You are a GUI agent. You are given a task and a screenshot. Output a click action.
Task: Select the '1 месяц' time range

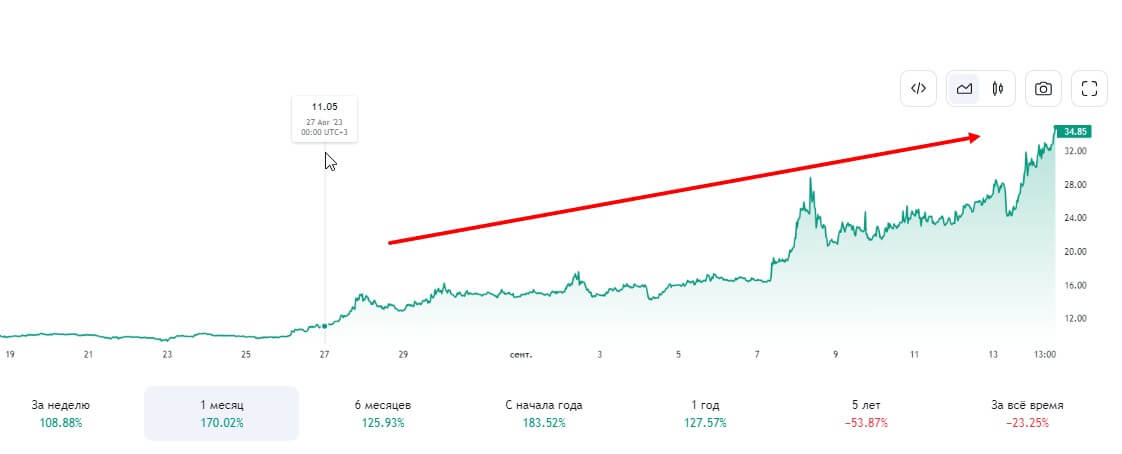[x=221, y=413]
